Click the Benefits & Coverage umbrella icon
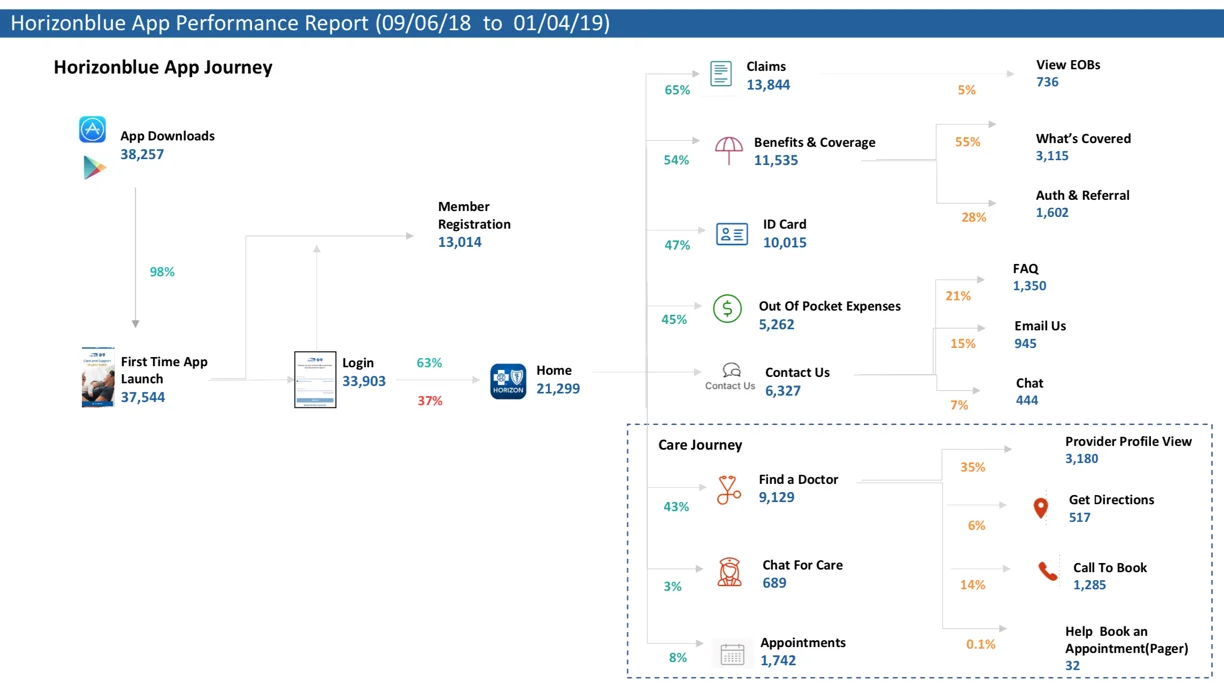The width and height of the screenshot is (1224, 696). click(x=729, y=150)
